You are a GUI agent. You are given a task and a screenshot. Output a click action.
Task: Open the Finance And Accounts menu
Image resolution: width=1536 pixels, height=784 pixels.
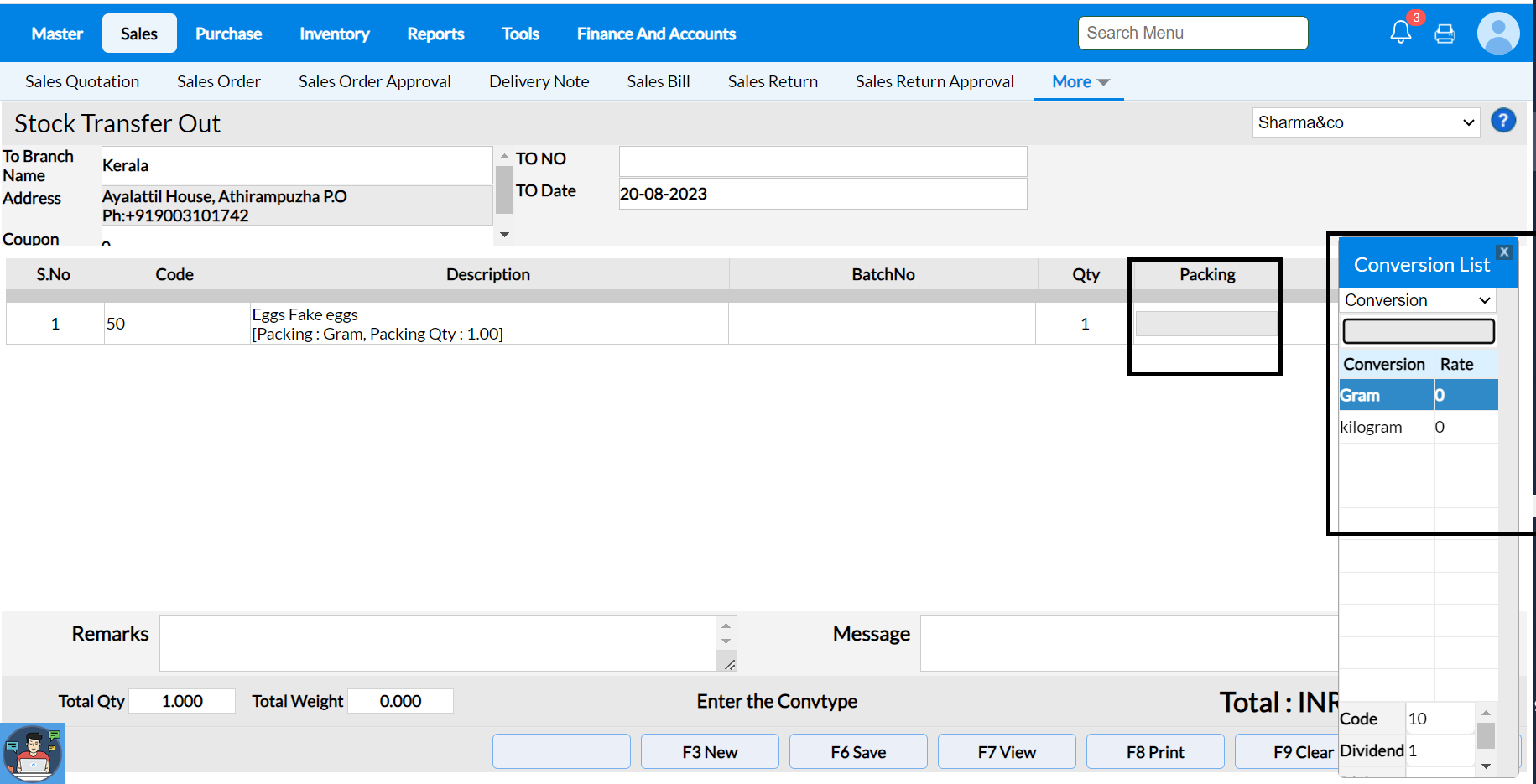[x=656, y=34]
